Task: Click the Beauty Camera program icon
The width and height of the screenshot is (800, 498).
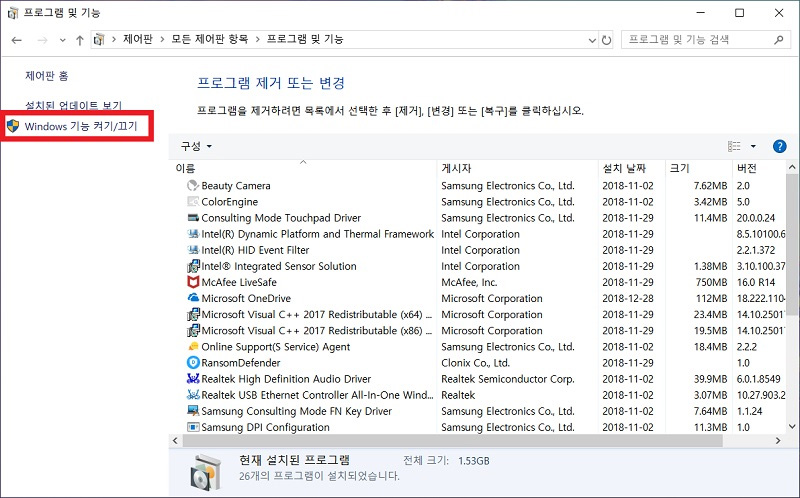Action: tap(193, 186)
